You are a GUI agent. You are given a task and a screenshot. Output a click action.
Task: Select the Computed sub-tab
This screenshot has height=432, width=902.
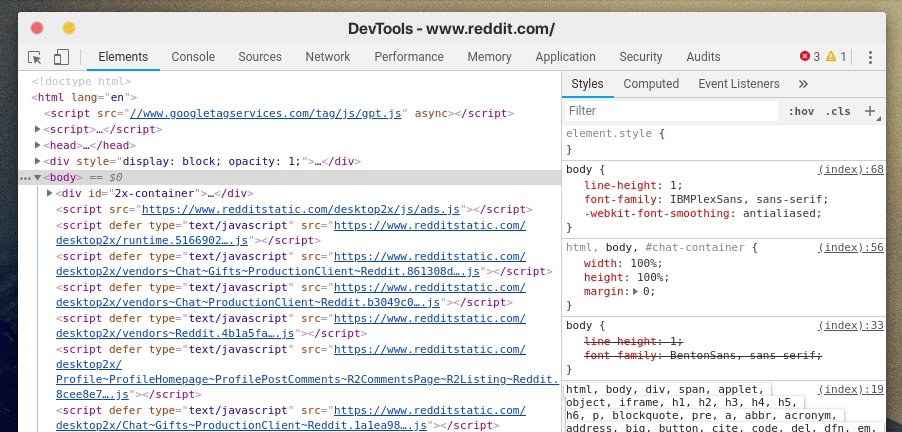(x=651, y=84)
